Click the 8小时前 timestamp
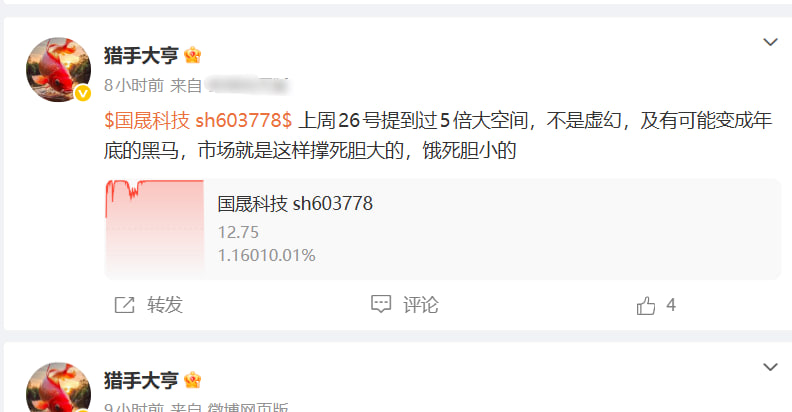 tap(134, 85)
